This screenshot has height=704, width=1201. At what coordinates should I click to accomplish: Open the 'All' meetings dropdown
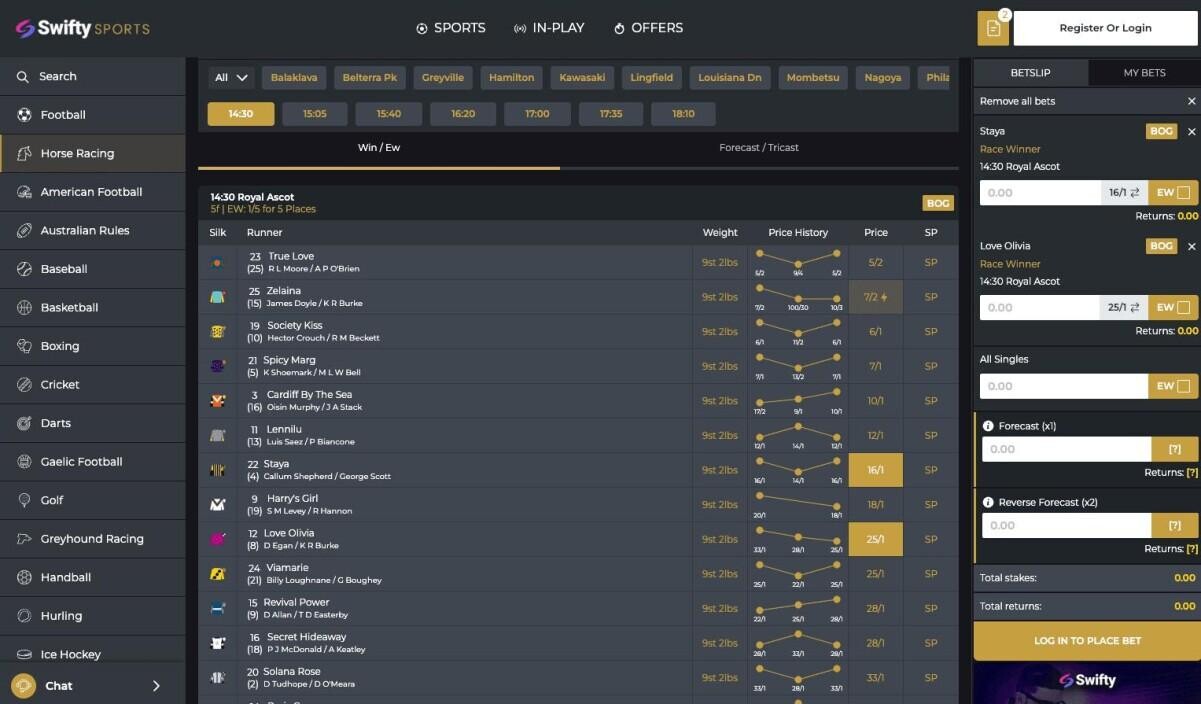[229, 76]
